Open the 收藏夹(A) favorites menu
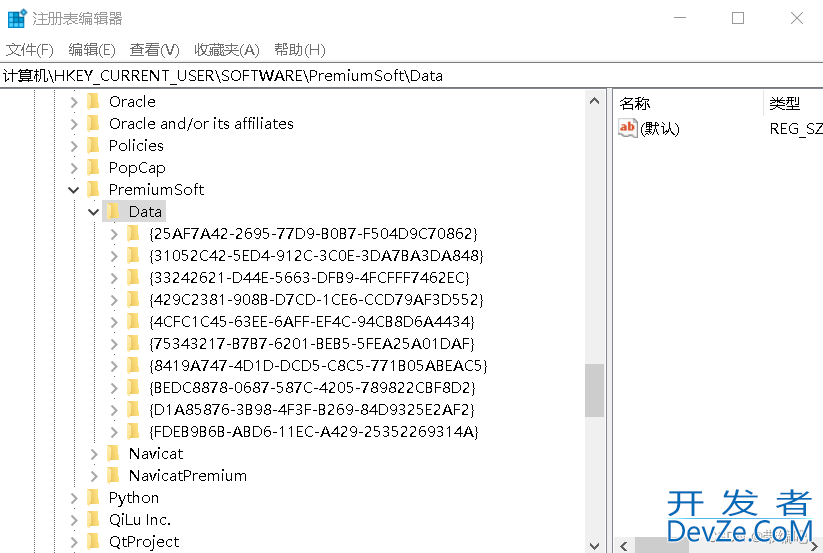Image resolution: width=823 pixels, height=553 pixels. tap(226, 49)
